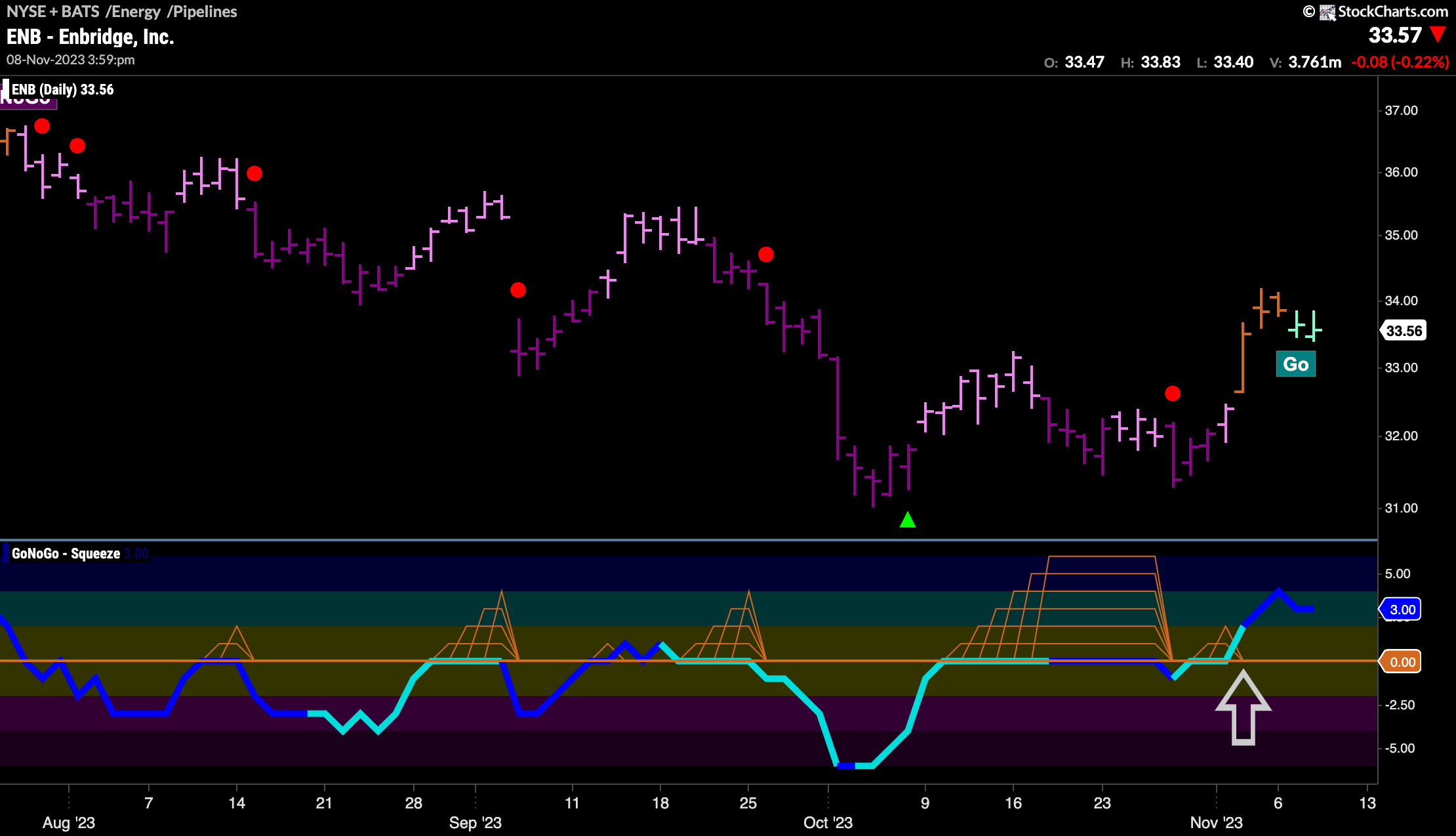Click the 'Aug '23' month label
1456x836 pixels.
point(69,823)
